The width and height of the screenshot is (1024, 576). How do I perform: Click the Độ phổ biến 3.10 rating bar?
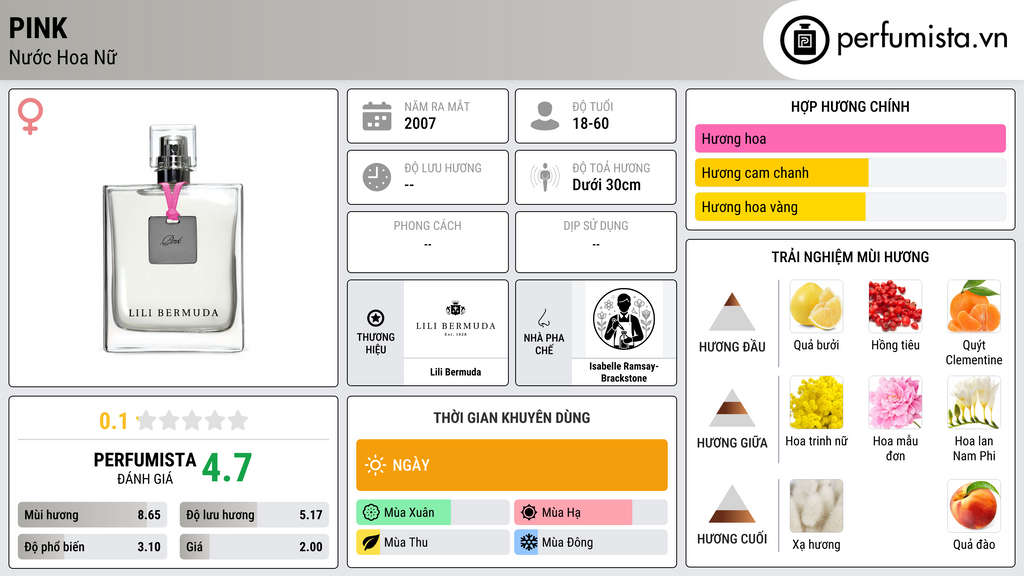[x=92, y=547]
